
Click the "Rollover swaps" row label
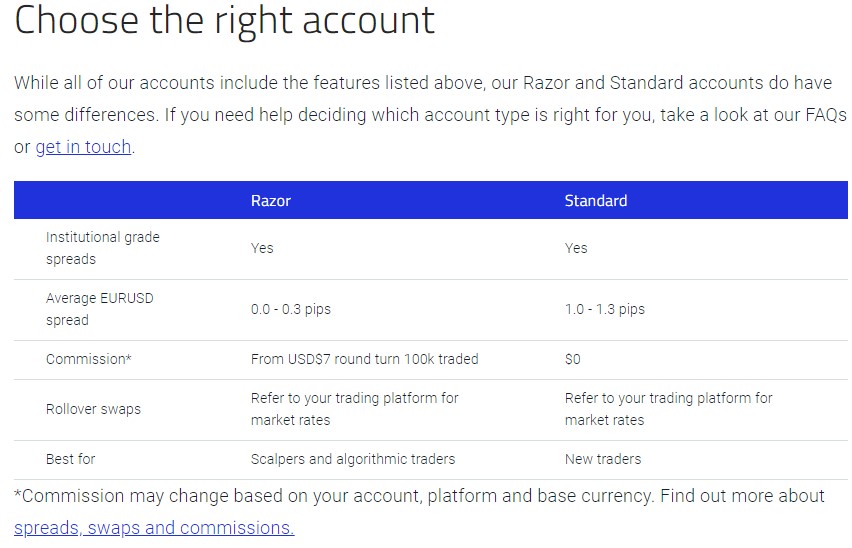[93, 409]
